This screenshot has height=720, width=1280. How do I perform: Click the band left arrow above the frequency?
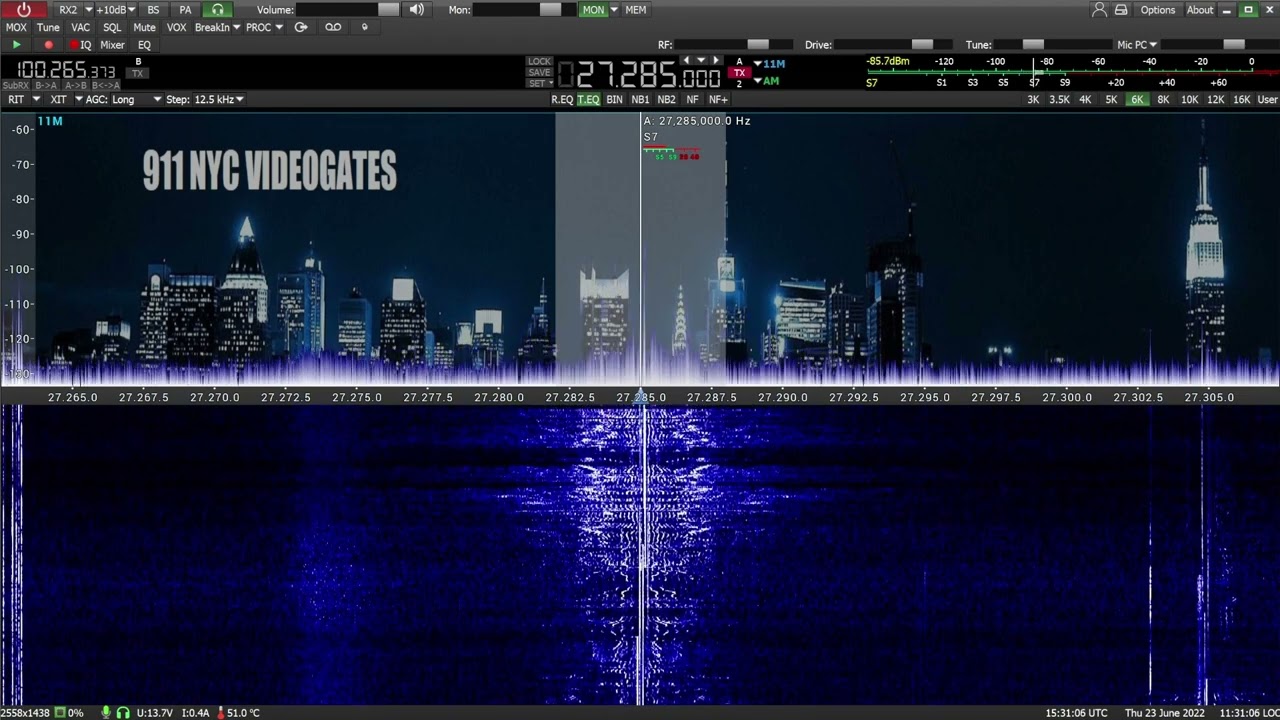686,60
